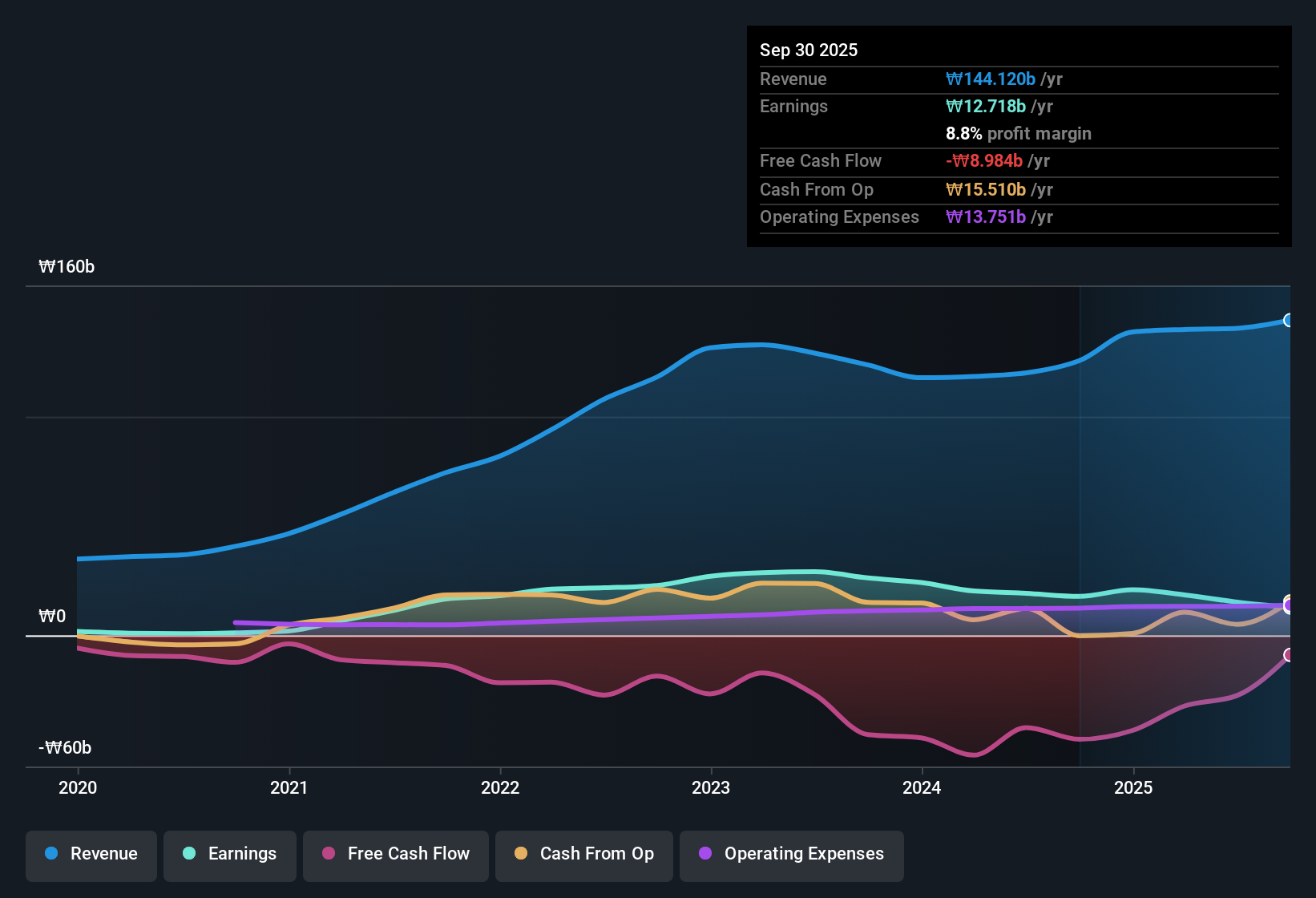Viewport: 1316px width, 898px height.
Task: Click the teal Earnings legend dot
Action: pos(189,854)
